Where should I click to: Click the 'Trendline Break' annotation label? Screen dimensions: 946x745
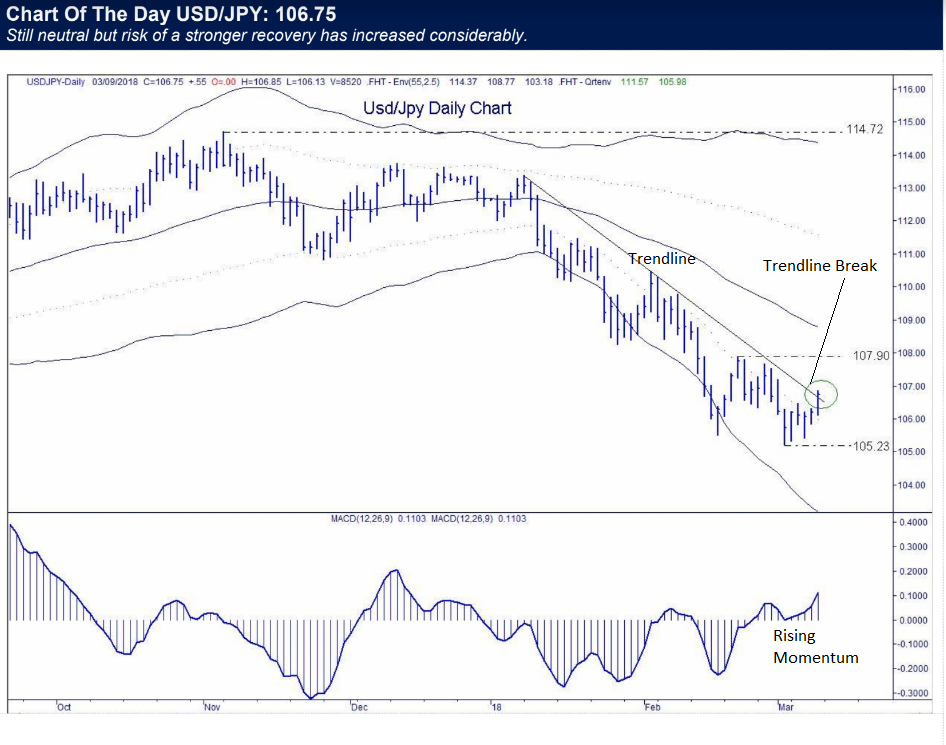tap(819, 265)
